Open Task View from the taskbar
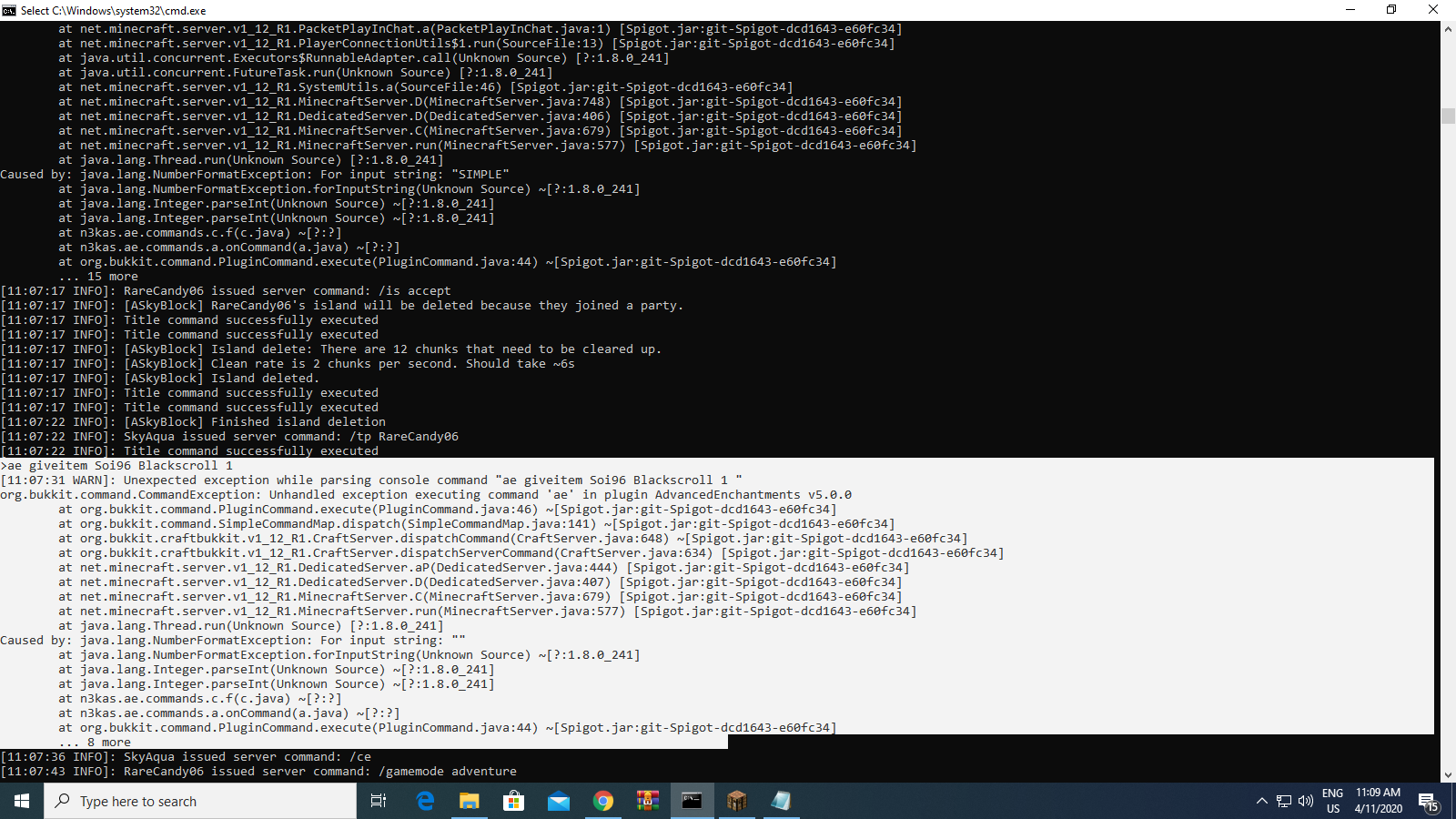Image resolution: width=1456 pixels, height=819 pixels. pyautogui.click(x=379, y=801)
